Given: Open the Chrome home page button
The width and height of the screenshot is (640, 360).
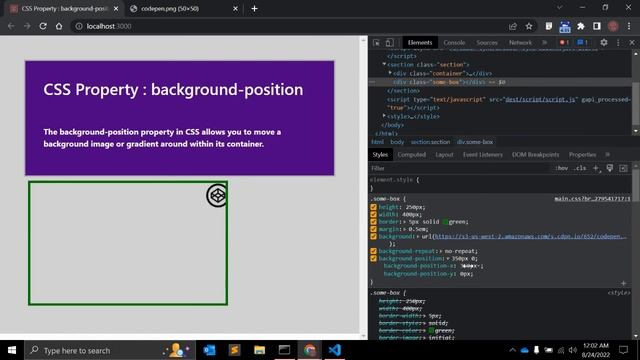Looking at the screenshot, I should tap(59, 26).
